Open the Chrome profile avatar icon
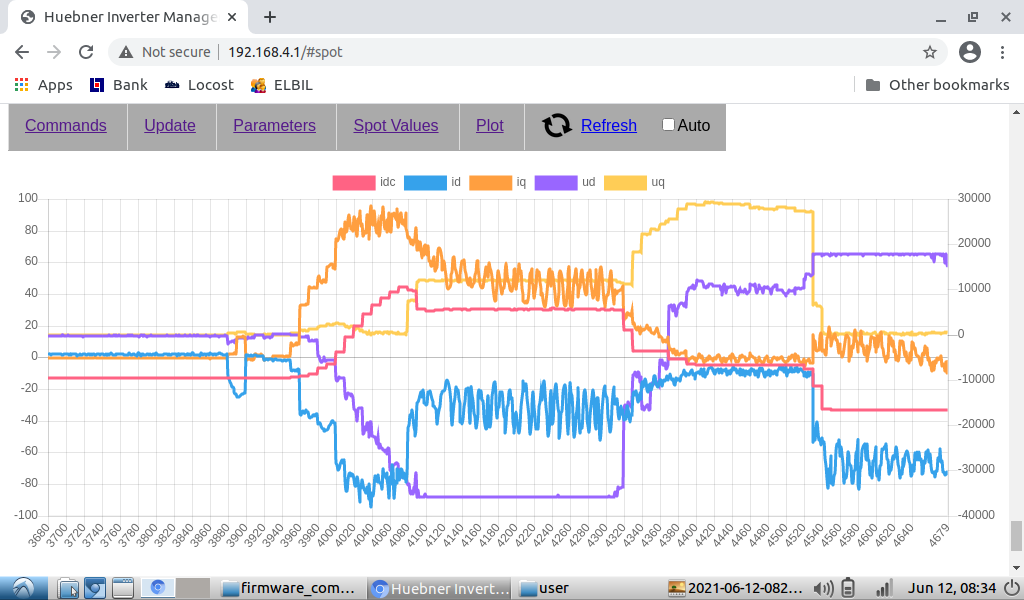1024x600 pixels. 969,52
